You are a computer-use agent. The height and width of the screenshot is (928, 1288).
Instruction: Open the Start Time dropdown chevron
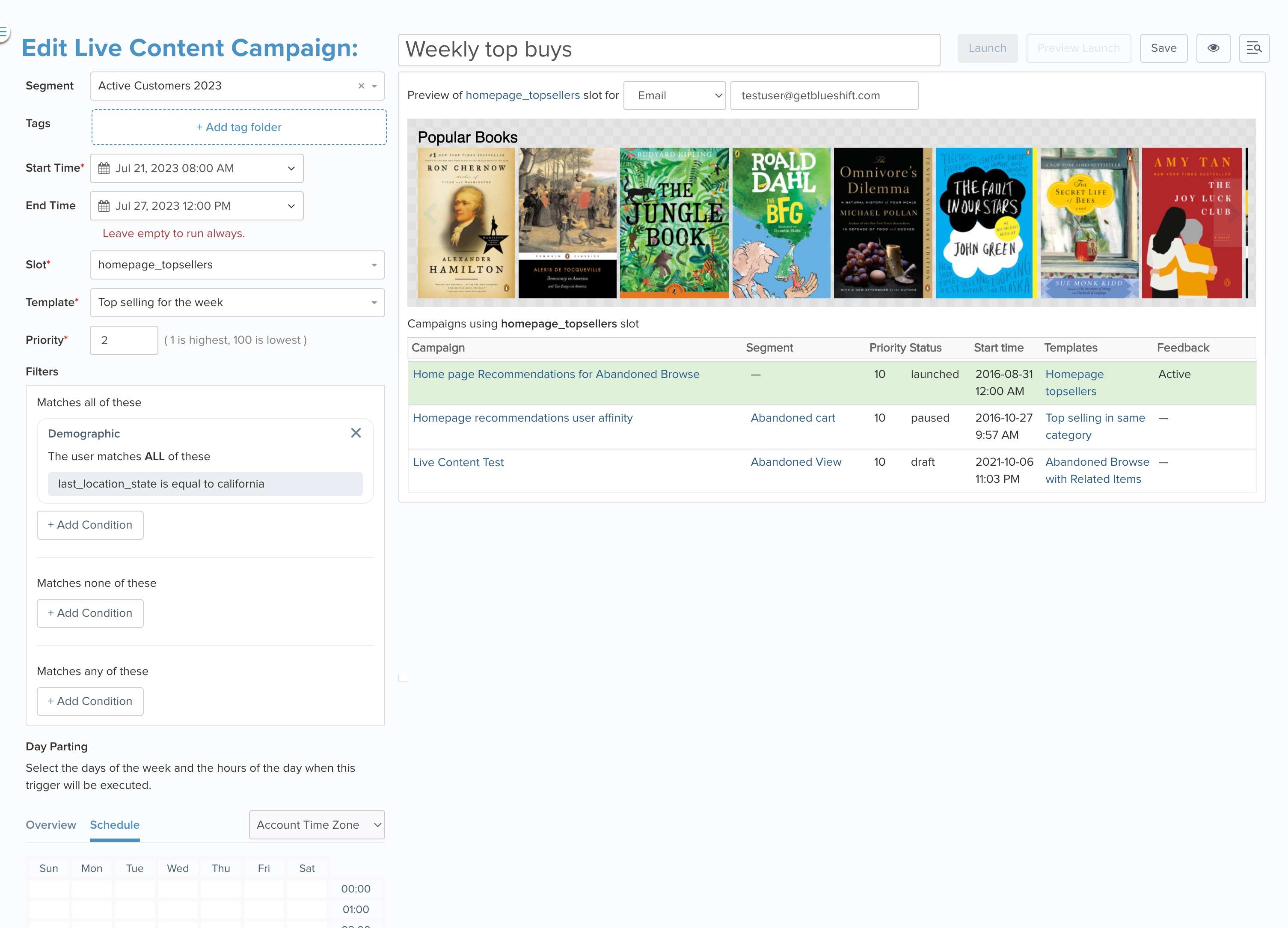[x=291, y=168]
